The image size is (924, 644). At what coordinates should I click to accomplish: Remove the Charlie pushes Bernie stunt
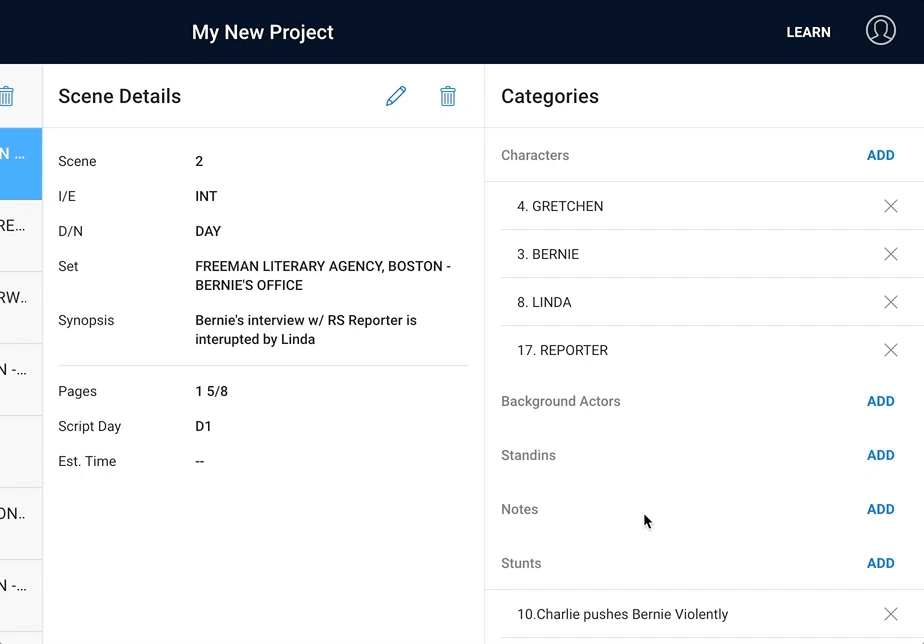891,614
